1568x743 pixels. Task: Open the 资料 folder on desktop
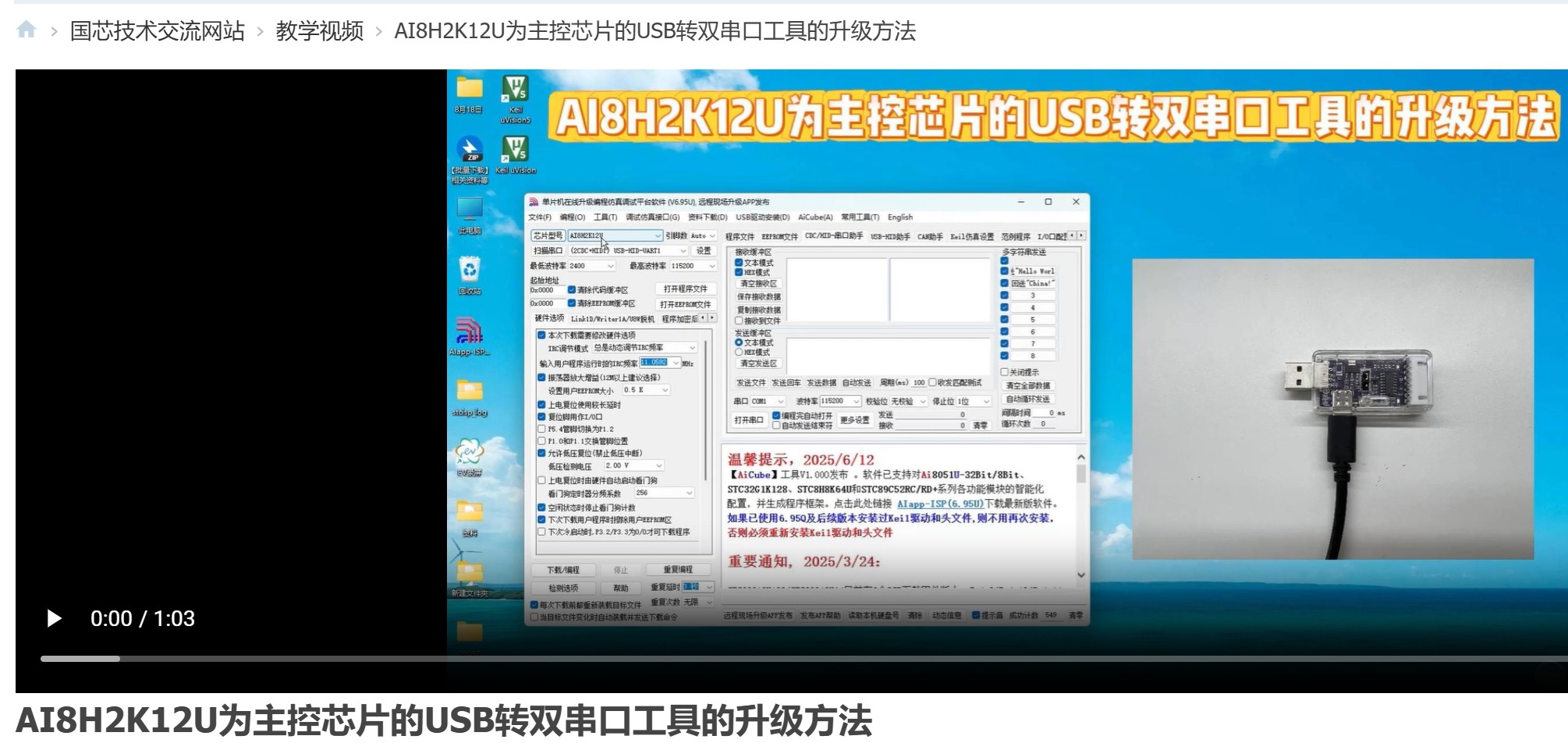(469, 519)
